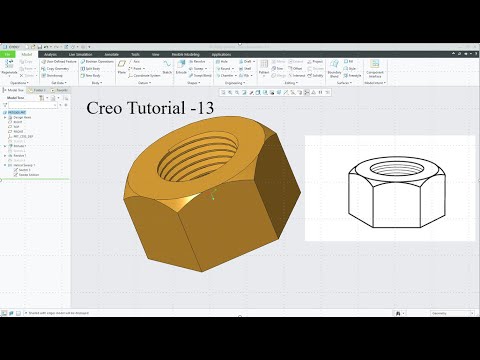480x360 pixels.
Task: Click Boolean Operations
Action: coord(97,61)
